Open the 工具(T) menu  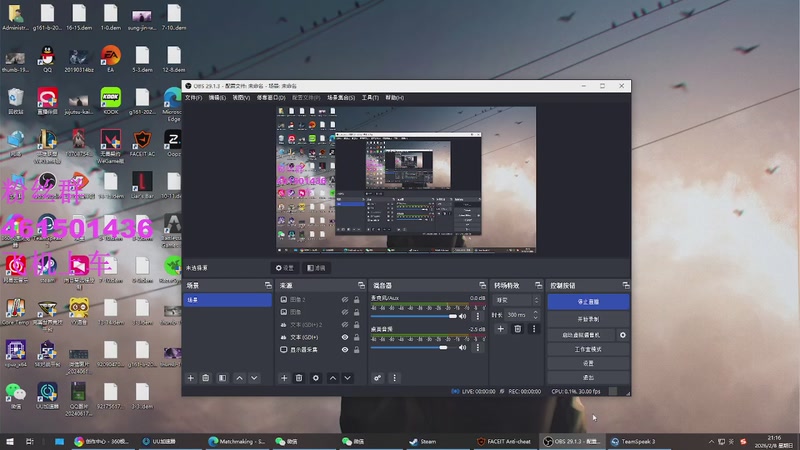click(x=370, y=97)
